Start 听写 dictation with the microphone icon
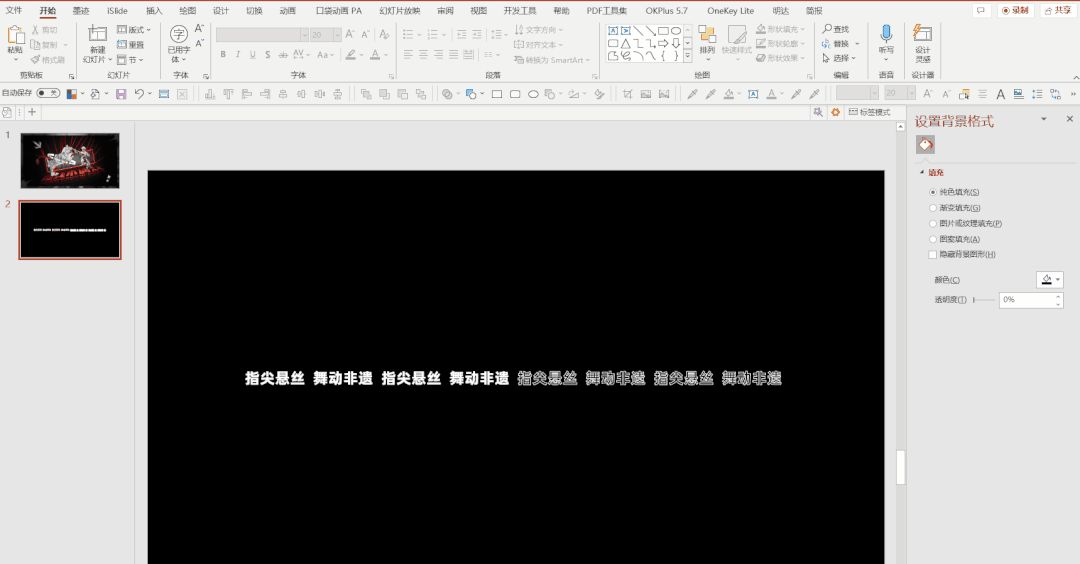Screen dimensions: 1080x564 pyautogui.click(x=886, y=33)
